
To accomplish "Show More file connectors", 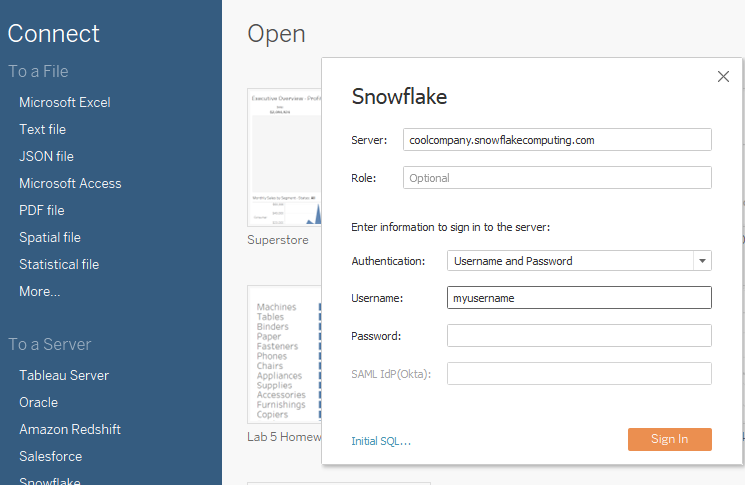I will [39, 292].
